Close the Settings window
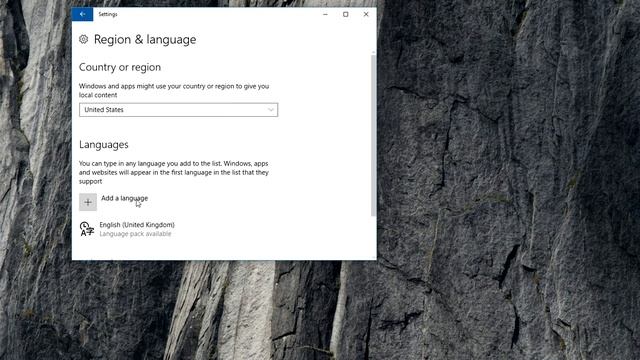Viewport: 640px width, 360px height. click(366, 14)
